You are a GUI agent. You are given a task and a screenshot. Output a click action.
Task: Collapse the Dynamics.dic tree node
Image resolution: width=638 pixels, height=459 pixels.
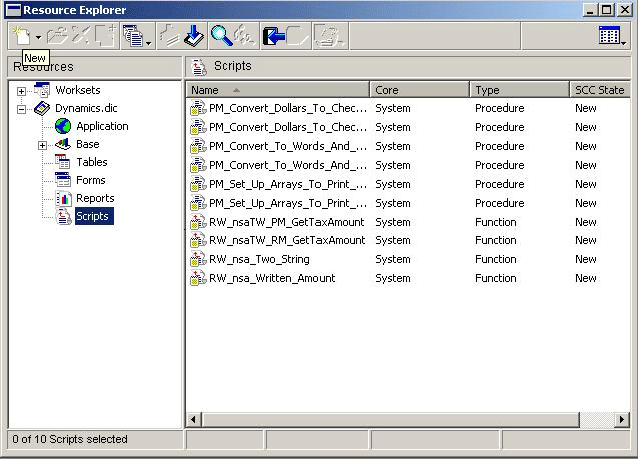(x=21, y=109)
